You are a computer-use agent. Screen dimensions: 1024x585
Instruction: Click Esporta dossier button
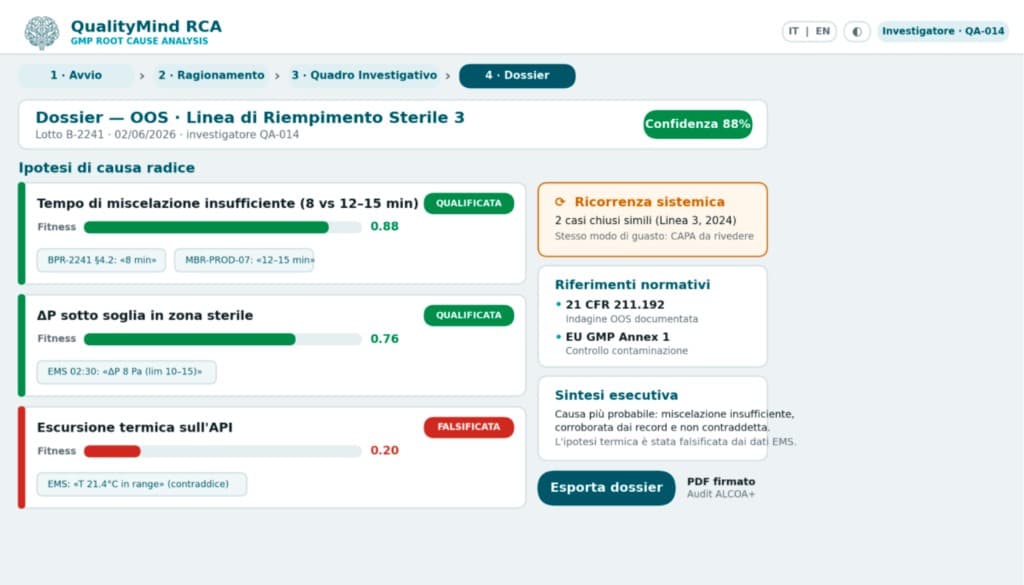coord(606,488)
